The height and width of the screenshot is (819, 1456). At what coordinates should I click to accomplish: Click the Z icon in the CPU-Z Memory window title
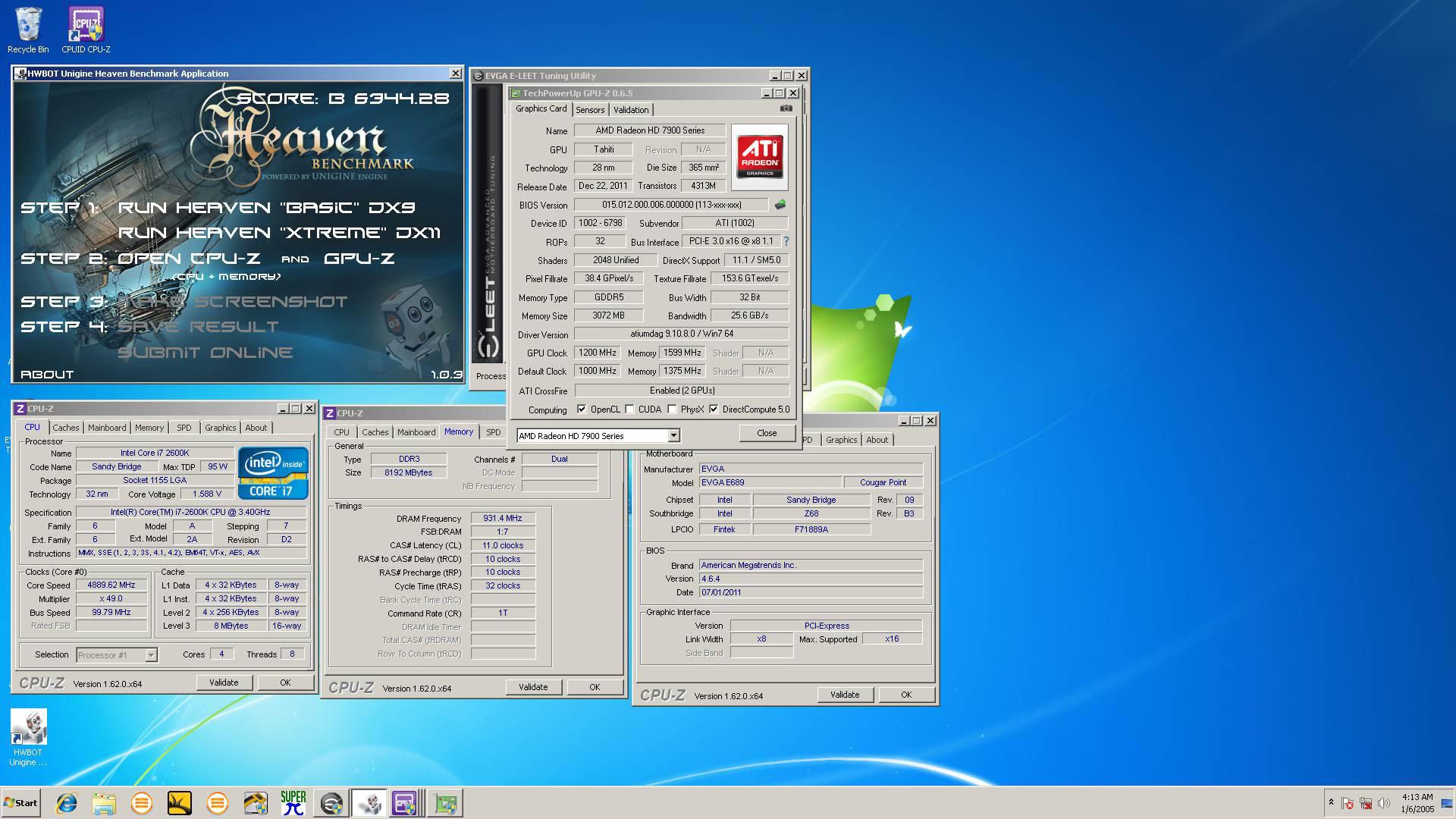pos(330,413)
